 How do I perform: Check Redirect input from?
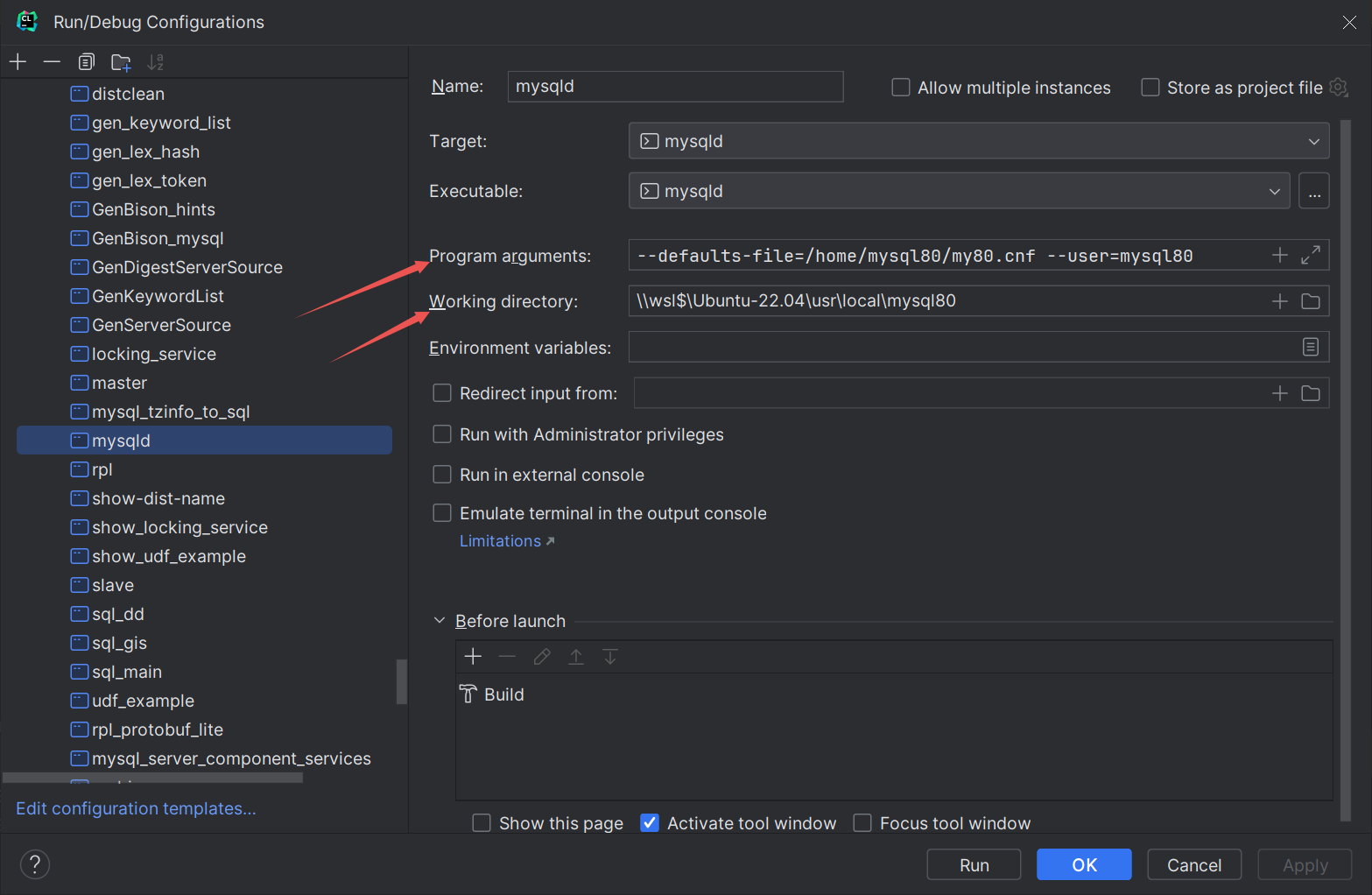(442, 393)
